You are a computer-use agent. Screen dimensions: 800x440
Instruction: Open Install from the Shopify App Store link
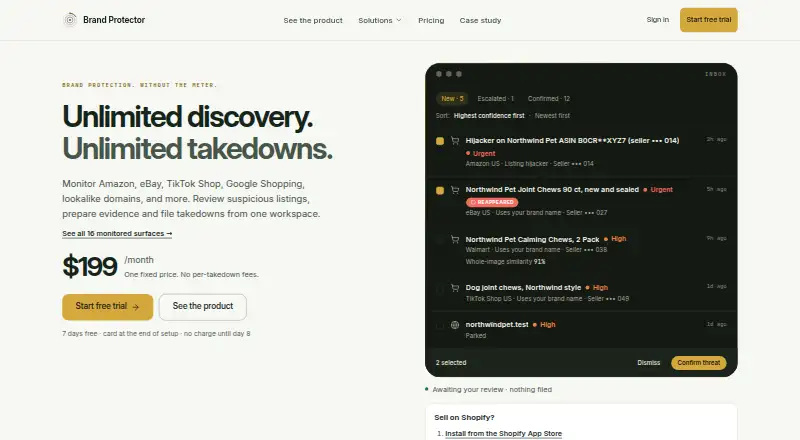point(504,433)
